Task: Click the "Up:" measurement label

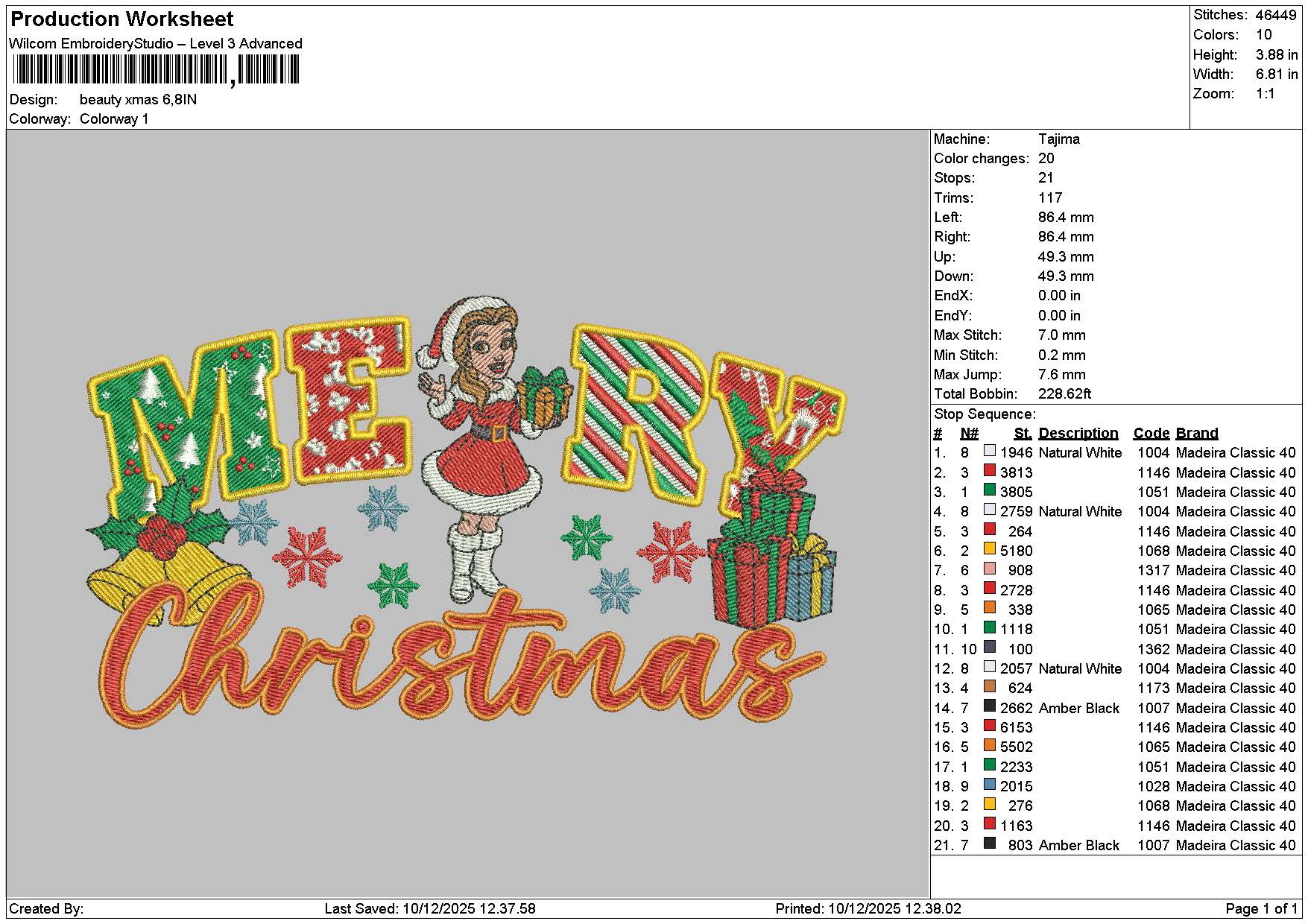Action: point(944,257)
